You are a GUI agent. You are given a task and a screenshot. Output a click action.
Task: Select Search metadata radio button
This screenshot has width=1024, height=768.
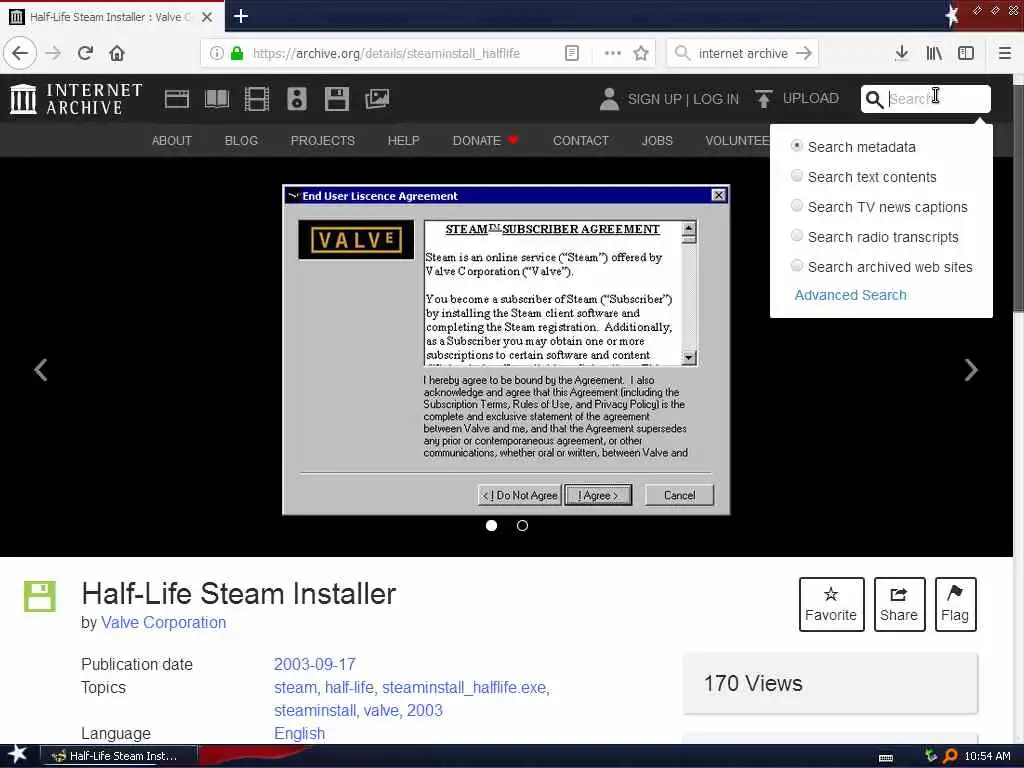point(796,146)
